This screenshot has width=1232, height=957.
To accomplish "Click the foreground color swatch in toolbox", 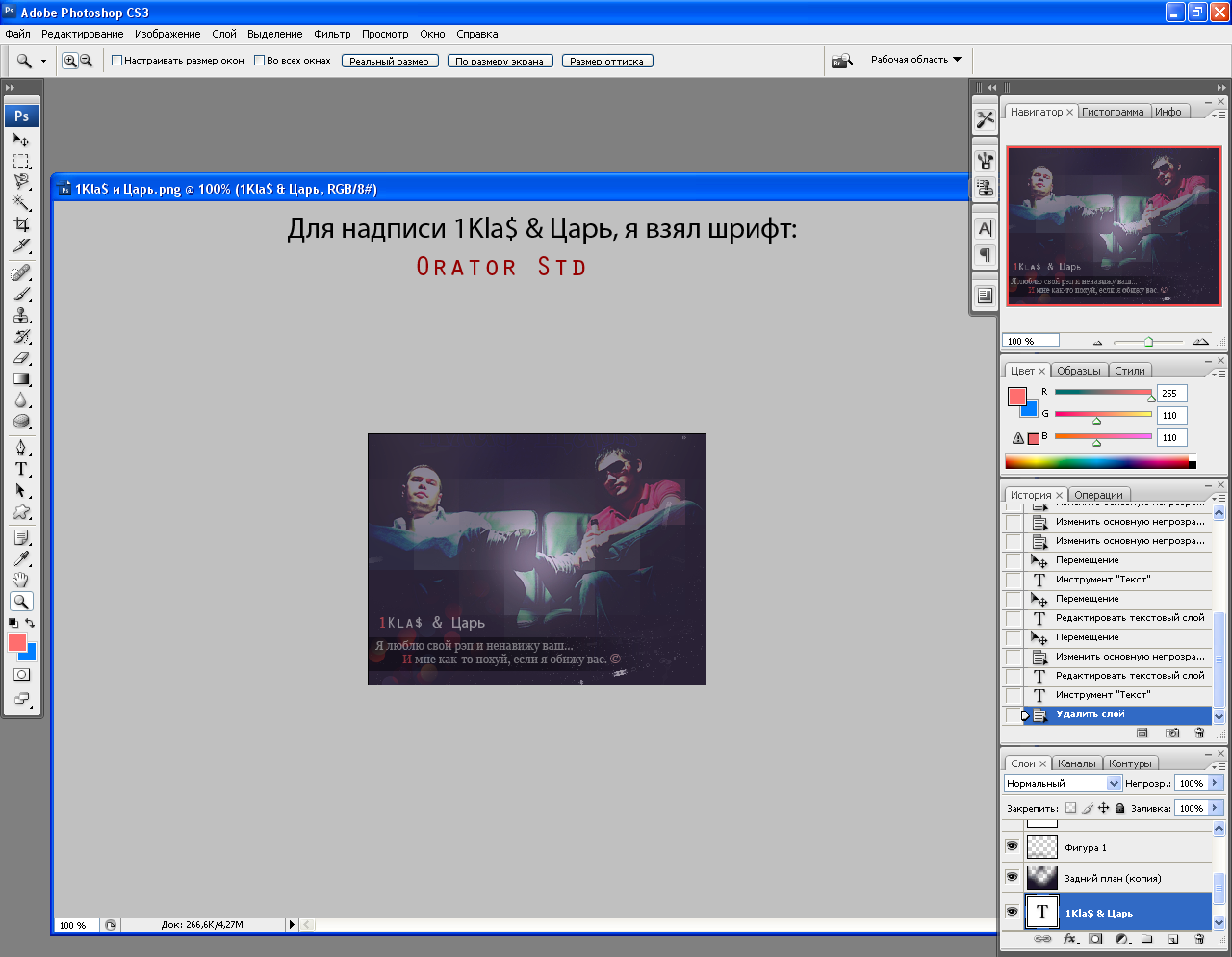I will point(17,642).
